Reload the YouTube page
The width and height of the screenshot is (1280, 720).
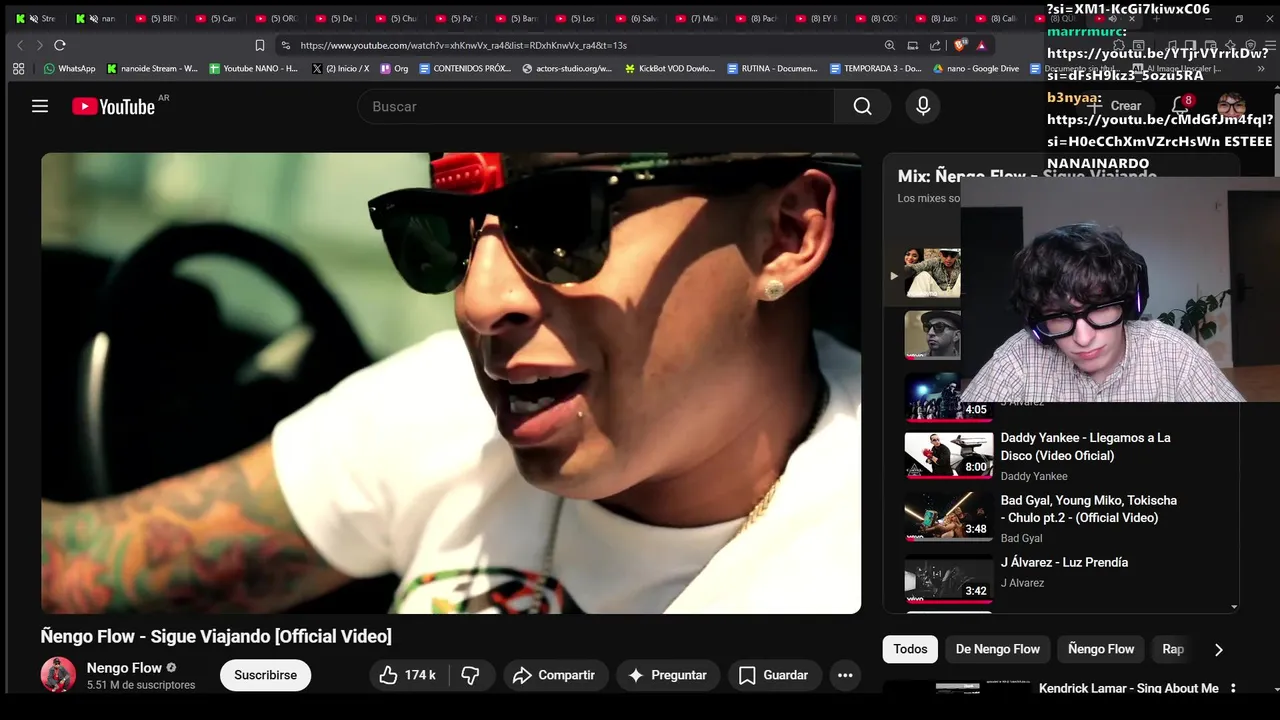[60, 45]
